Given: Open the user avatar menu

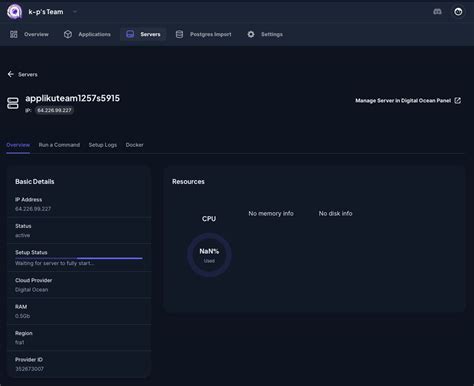Looking at the screenshot, I should [458, 12].
